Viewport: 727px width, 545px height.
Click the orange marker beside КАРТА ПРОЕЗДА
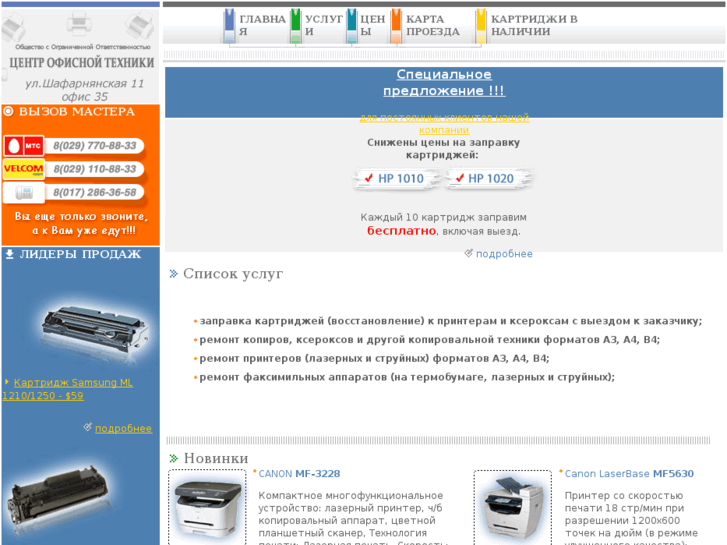396,26
